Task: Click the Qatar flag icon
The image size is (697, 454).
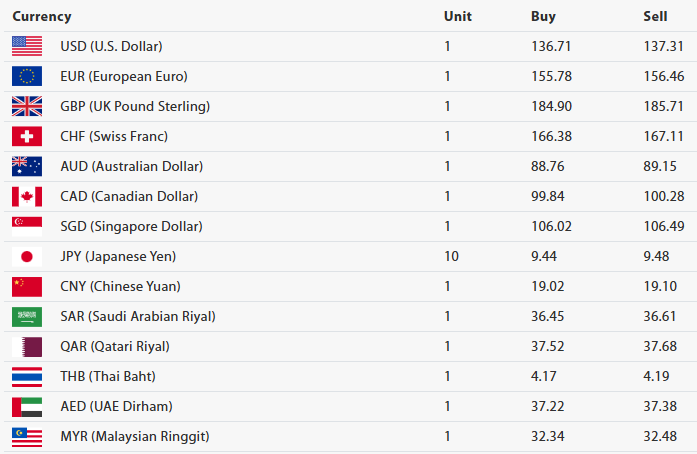Action: pyautogui.click(x=27, y=346)
